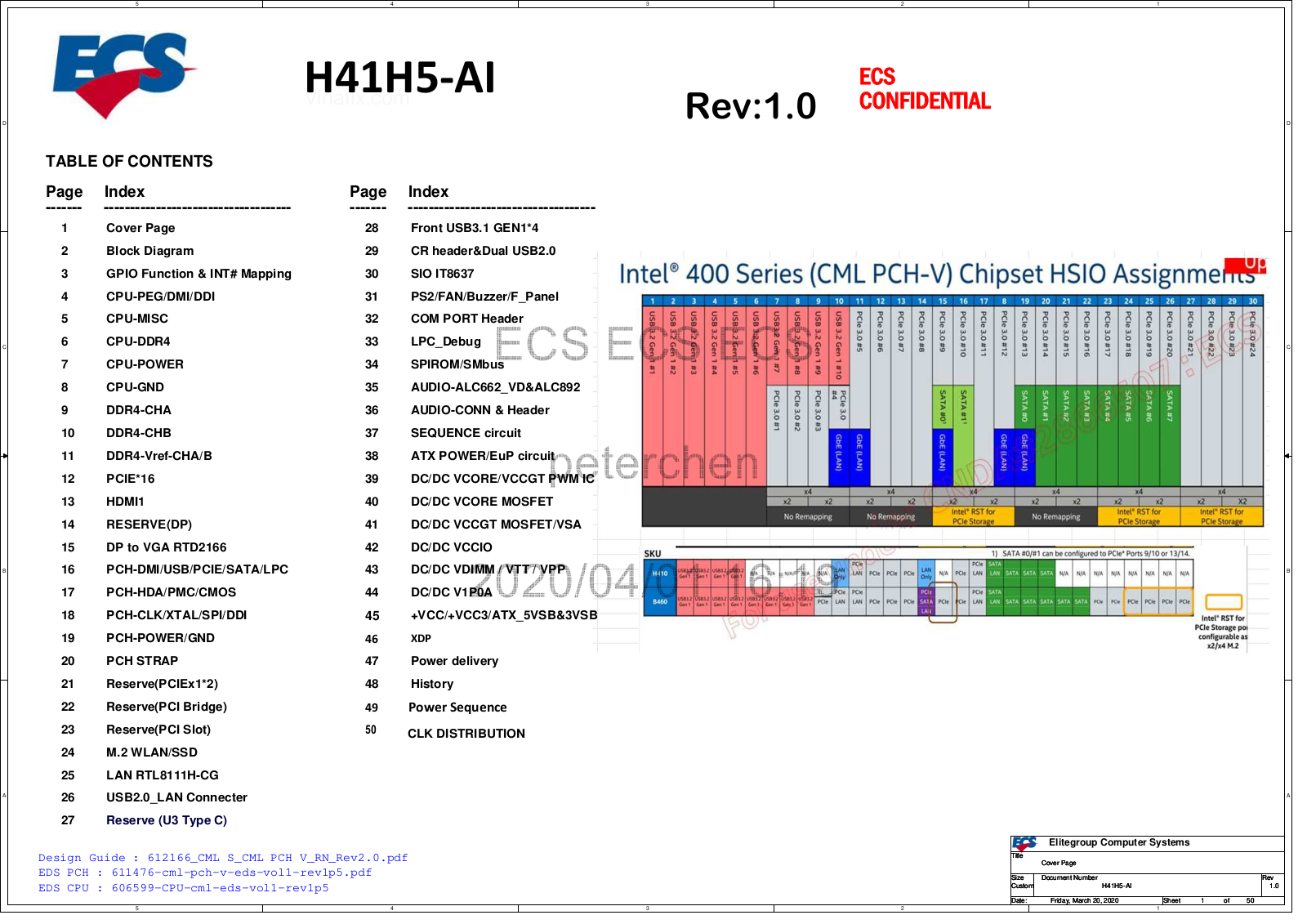Select the Front USB3.1 GEN1*4 entry

[475, 228]
